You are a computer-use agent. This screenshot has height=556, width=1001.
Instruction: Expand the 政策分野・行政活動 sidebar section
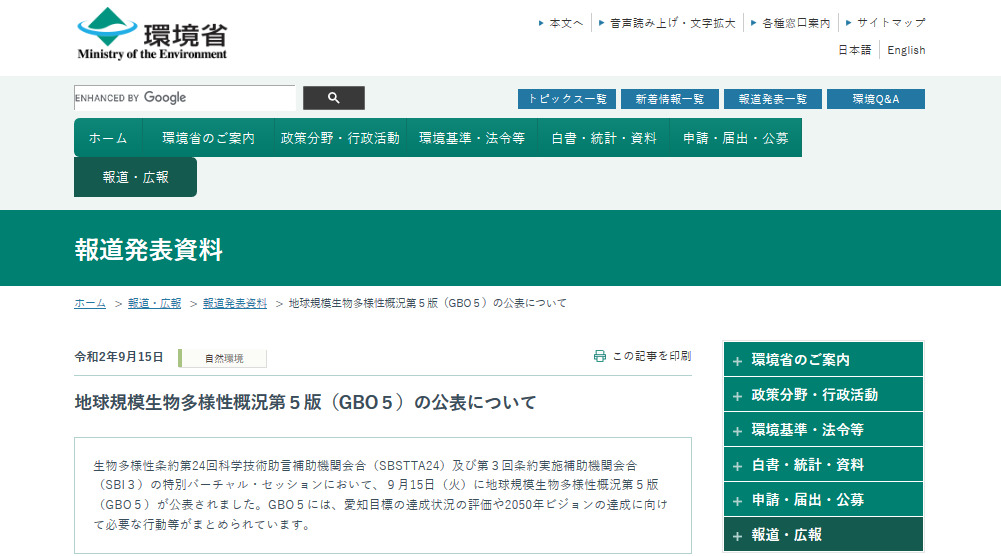coord(737,395)
